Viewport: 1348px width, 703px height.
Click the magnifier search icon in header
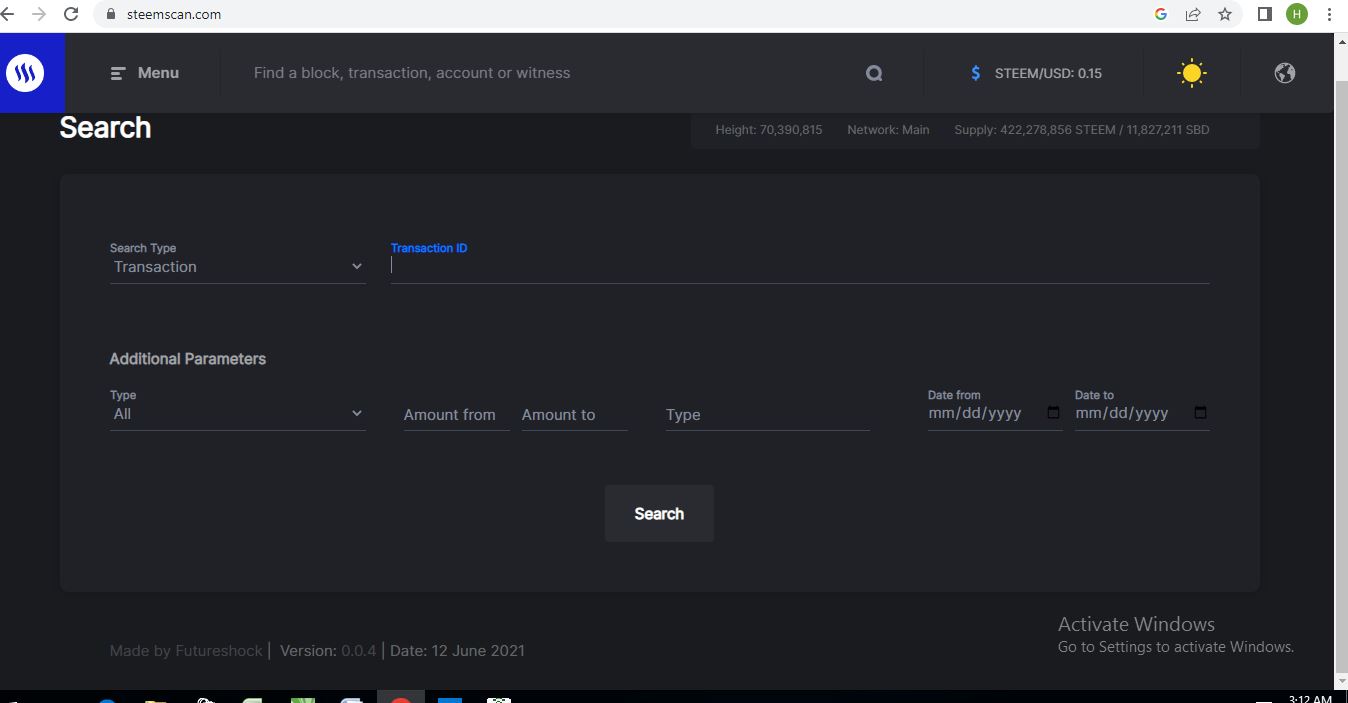[874, 73]
